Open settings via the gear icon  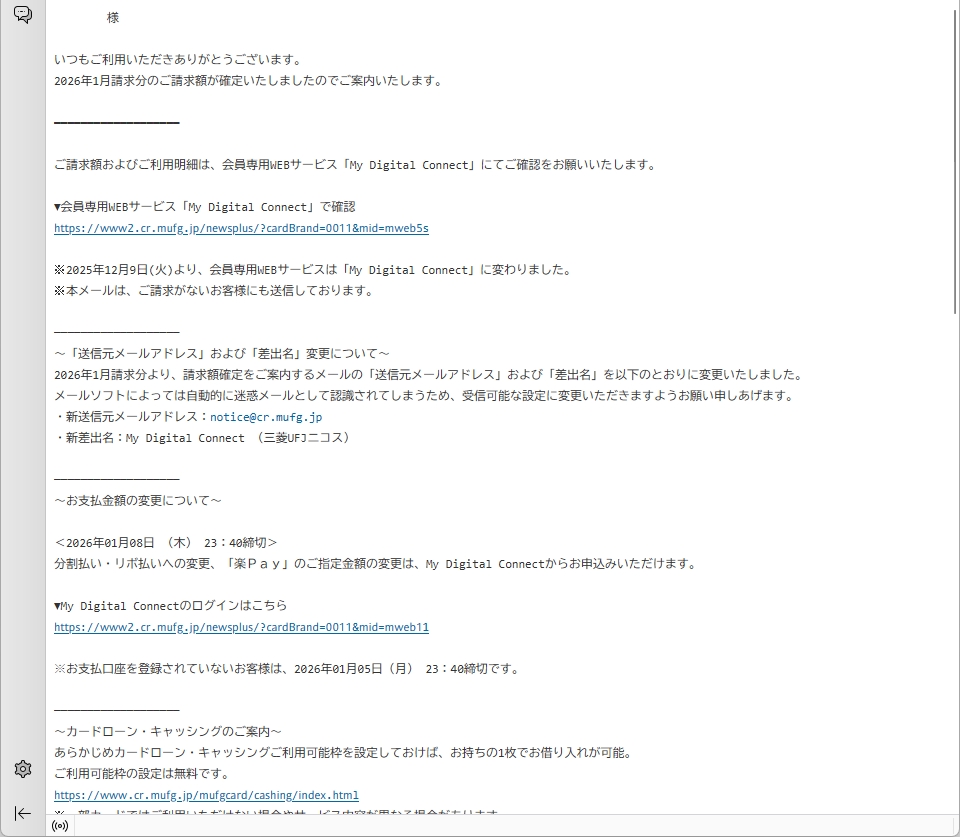(22, 769)
